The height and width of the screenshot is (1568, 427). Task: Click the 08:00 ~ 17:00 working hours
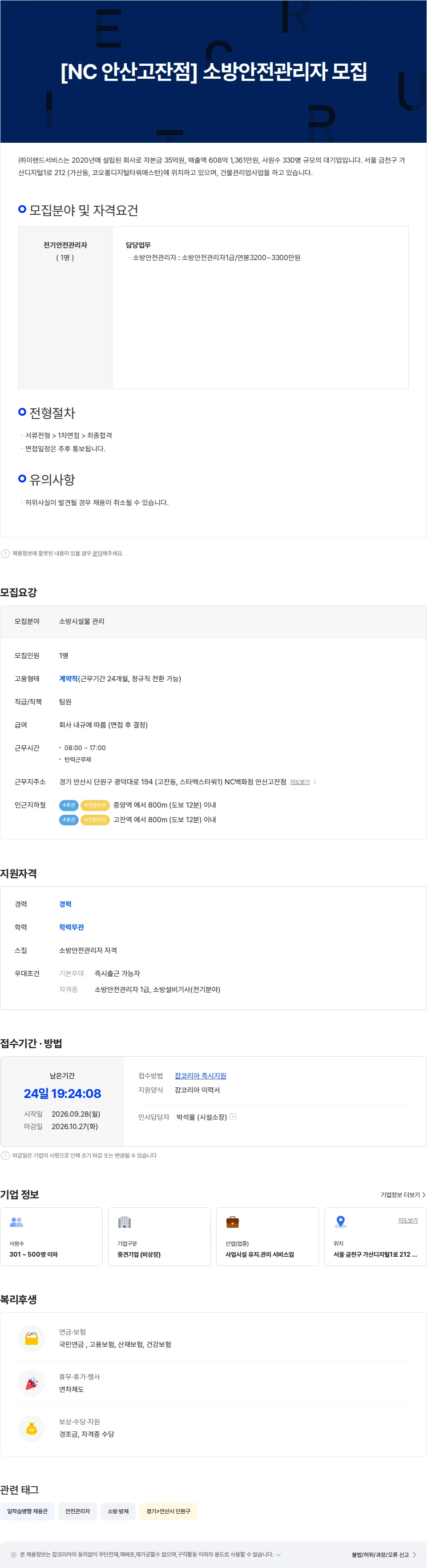85,748
